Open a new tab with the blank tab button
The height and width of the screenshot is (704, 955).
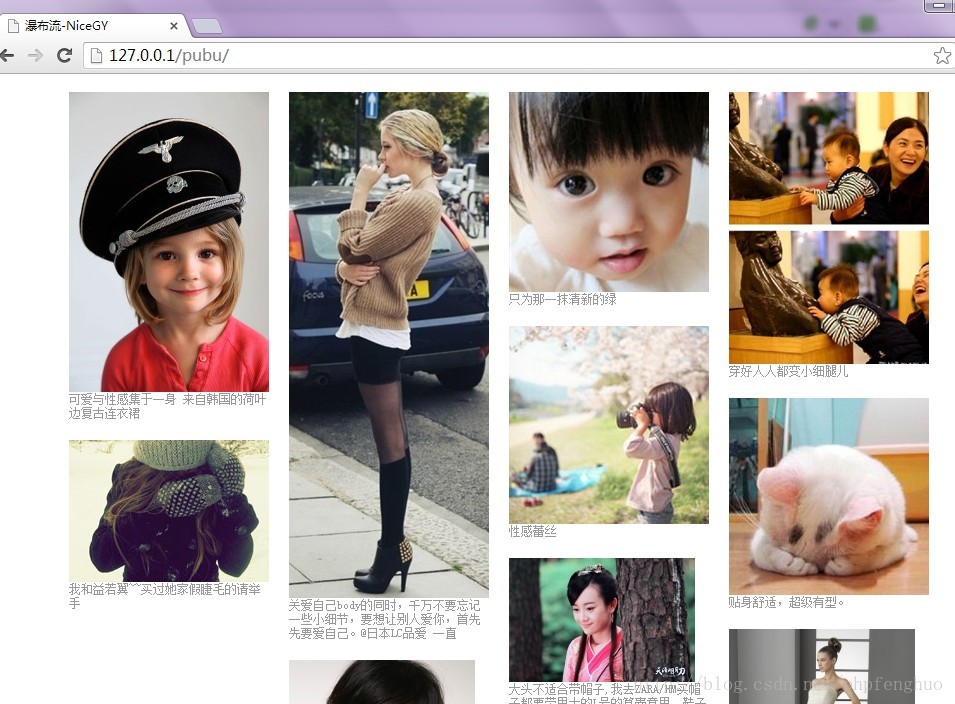point(206,26)
